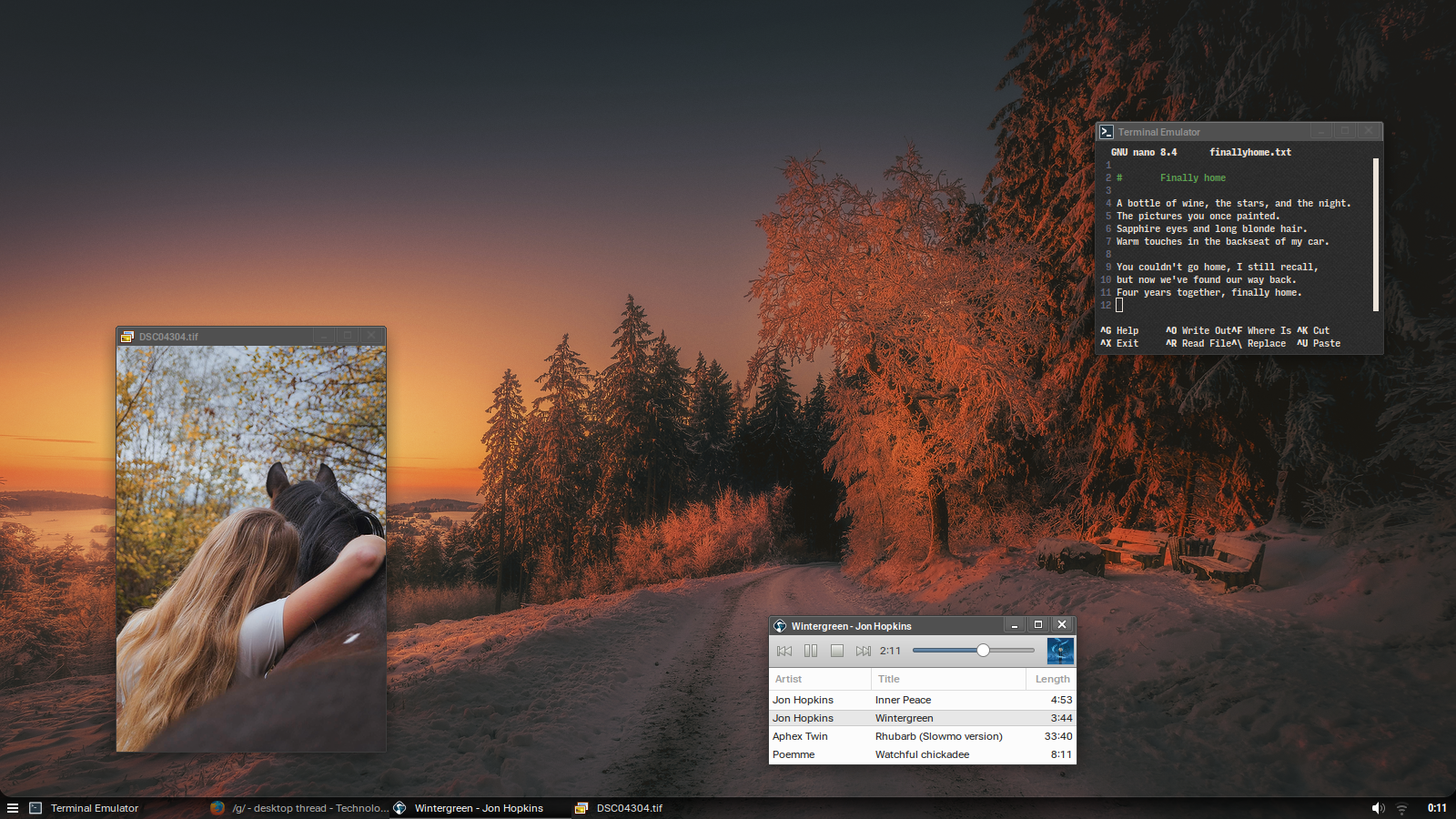Click the Poemme artist cell

coord(794,754)
